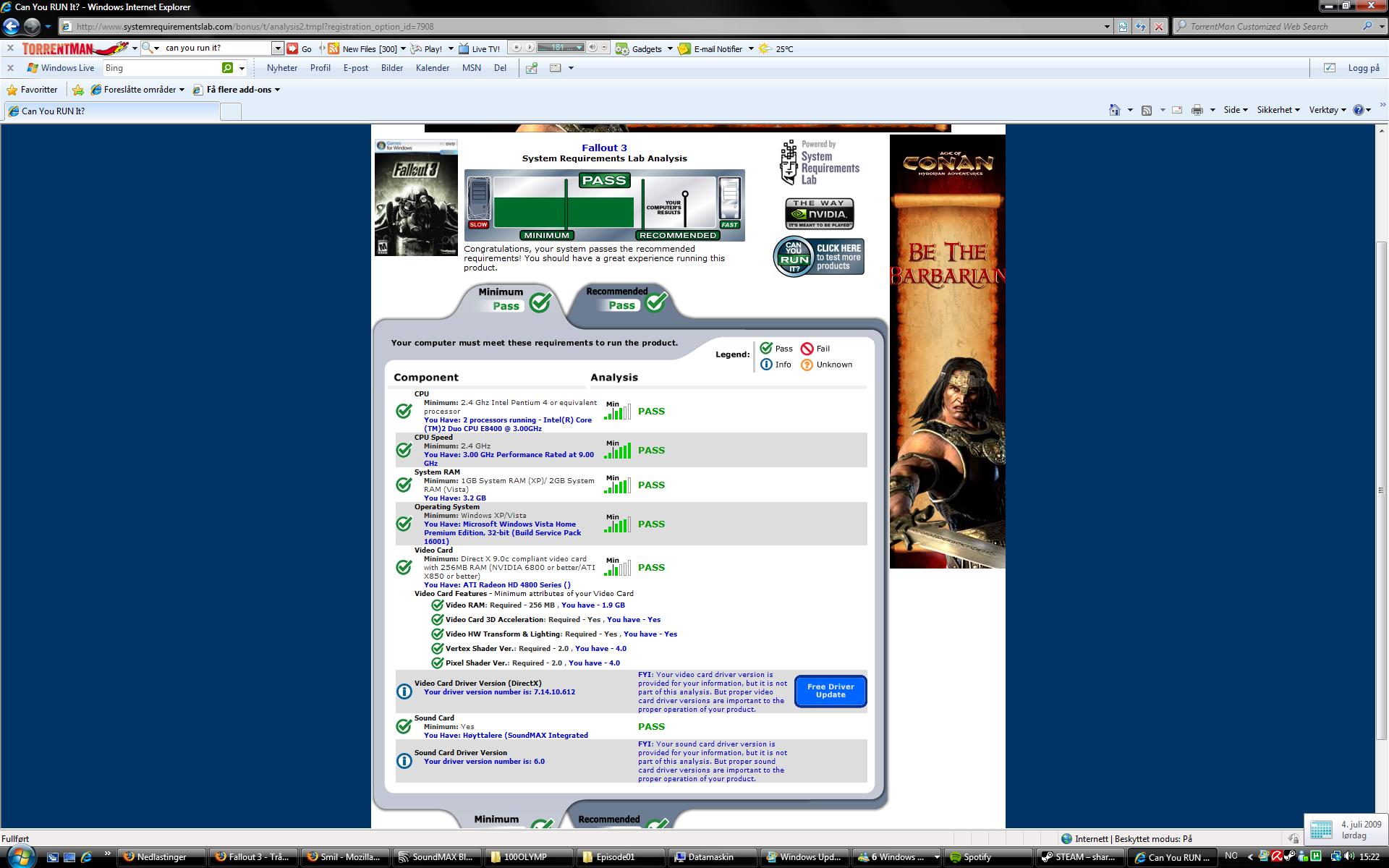This screenshot has width=1389, height=868.
Task: Click the E-mail Notifier toolbar button
Action: coord(710,48)
